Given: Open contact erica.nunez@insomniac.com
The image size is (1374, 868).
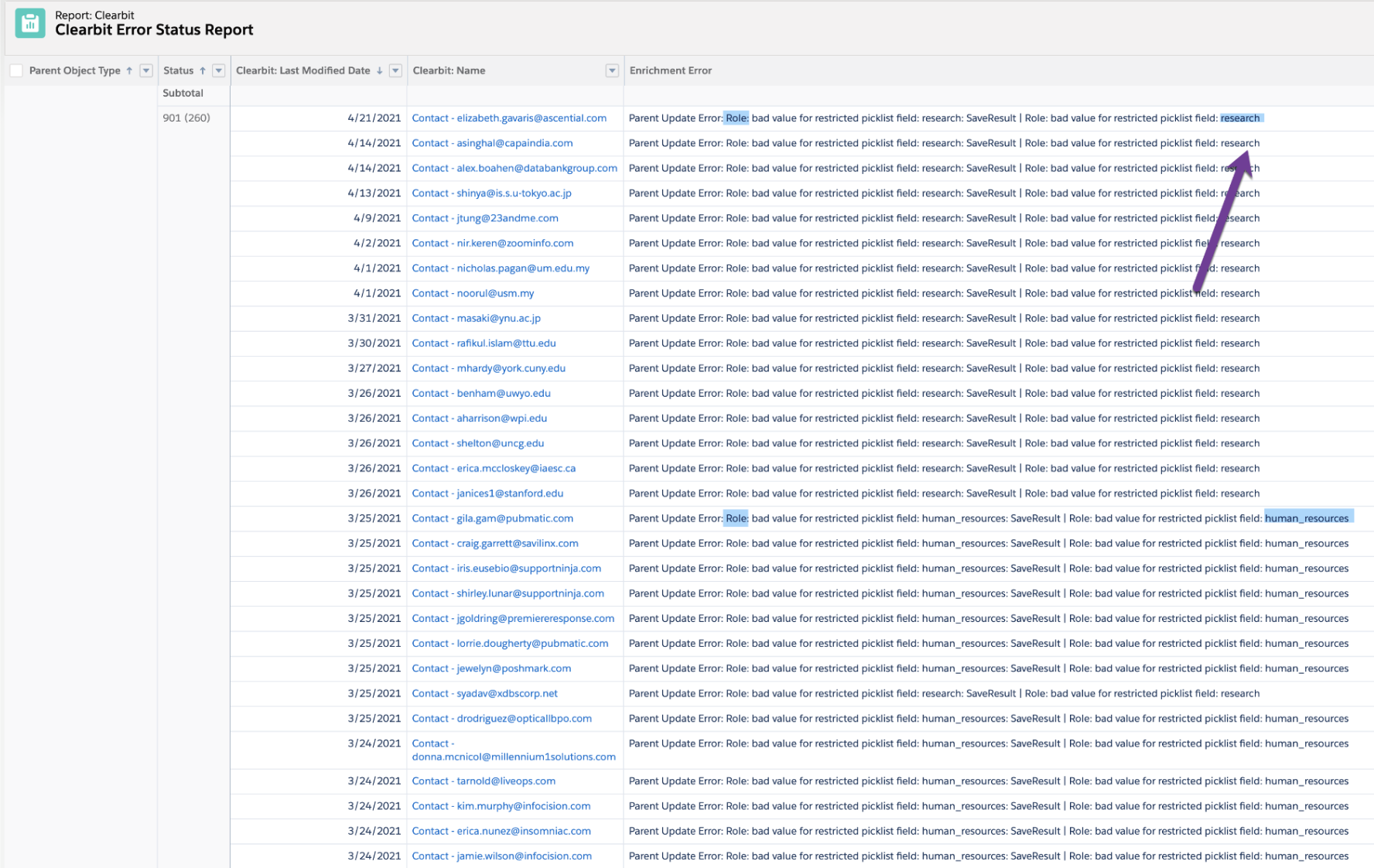Looking at the screenshot, I should tap(501, 832).
